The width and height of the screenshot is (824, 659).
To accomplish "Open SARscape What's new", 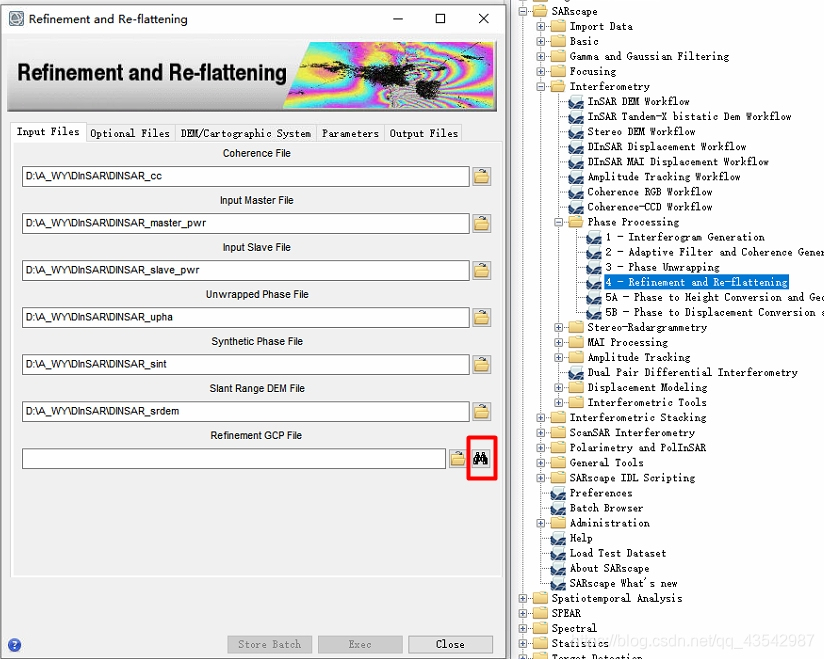I will coord(623,584).
